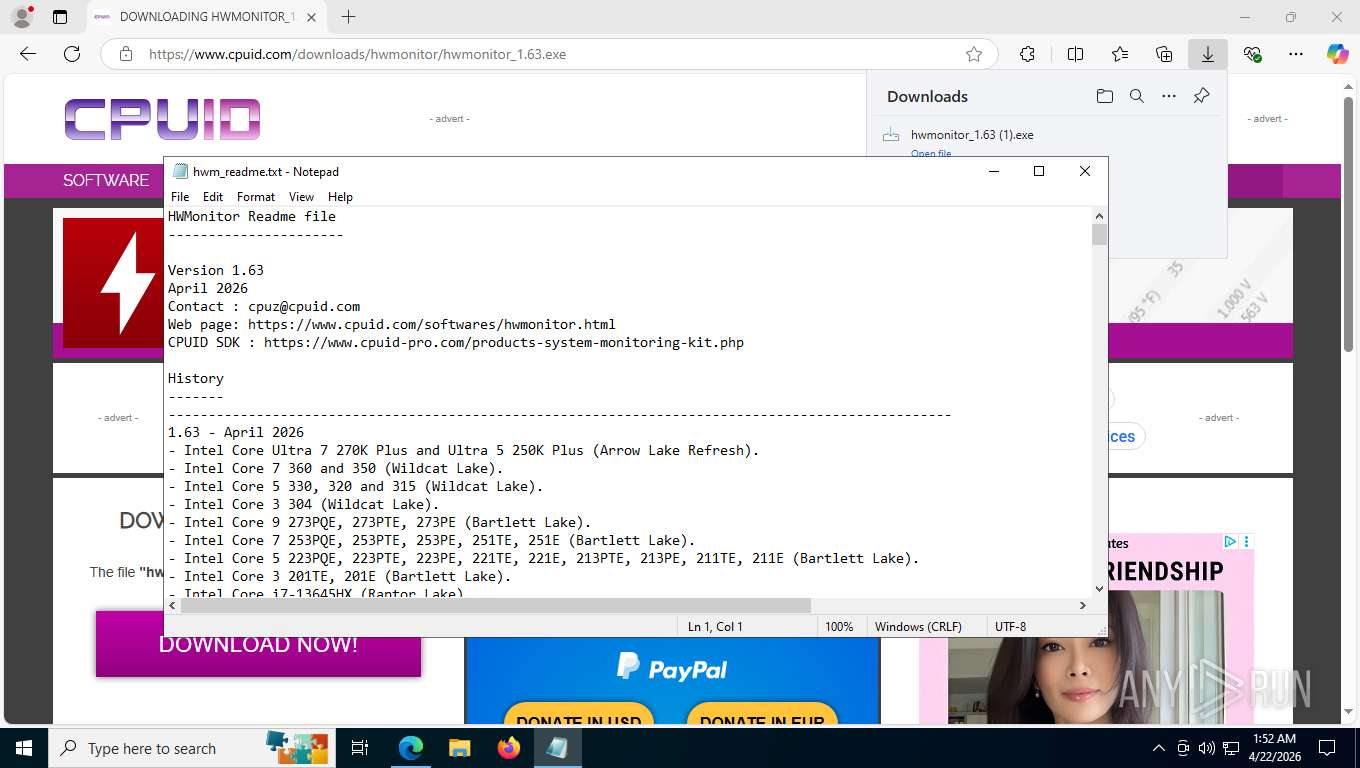Open the Windows Start menu
Image resolution: width=1360 pixels, height=768 pixels.
tap(23, 748)
